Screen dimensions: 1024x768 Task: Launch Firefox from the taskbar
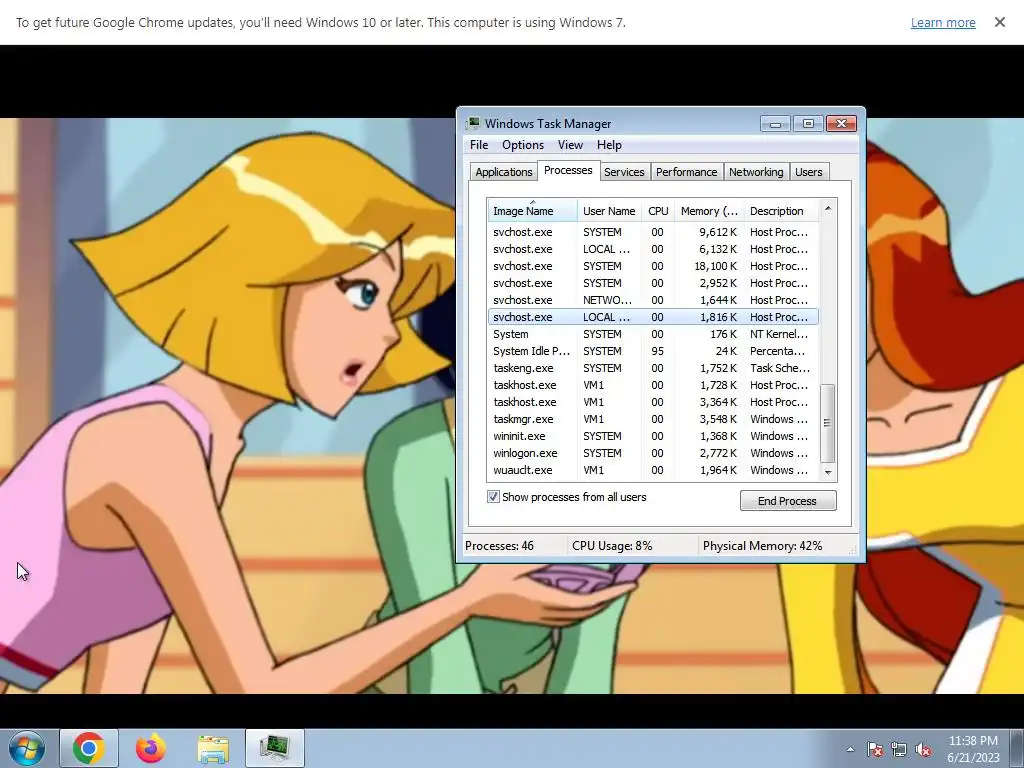(x=151, y=748)
